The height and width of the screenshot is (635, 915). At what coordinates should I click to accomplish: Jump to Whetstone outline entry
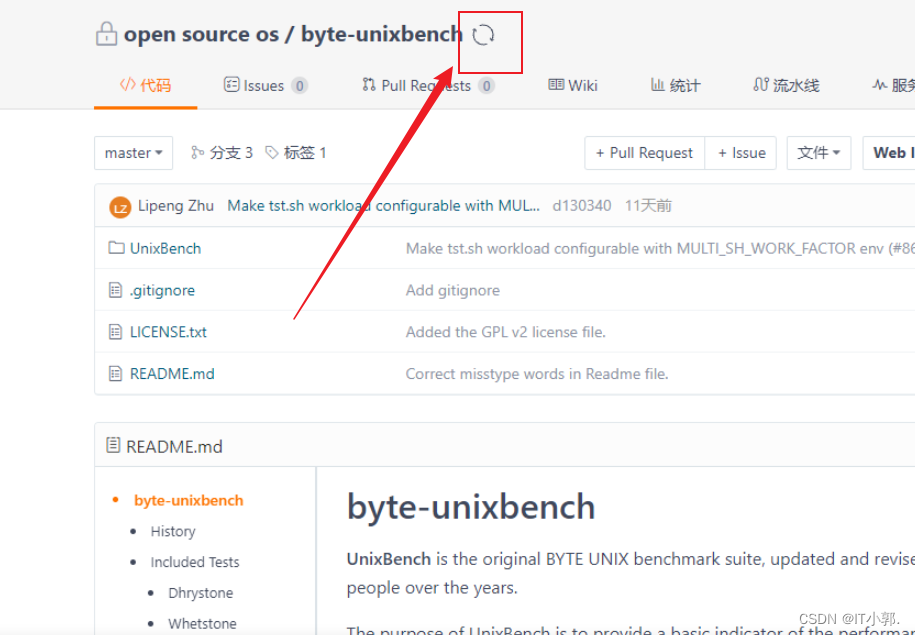[202, 623]
